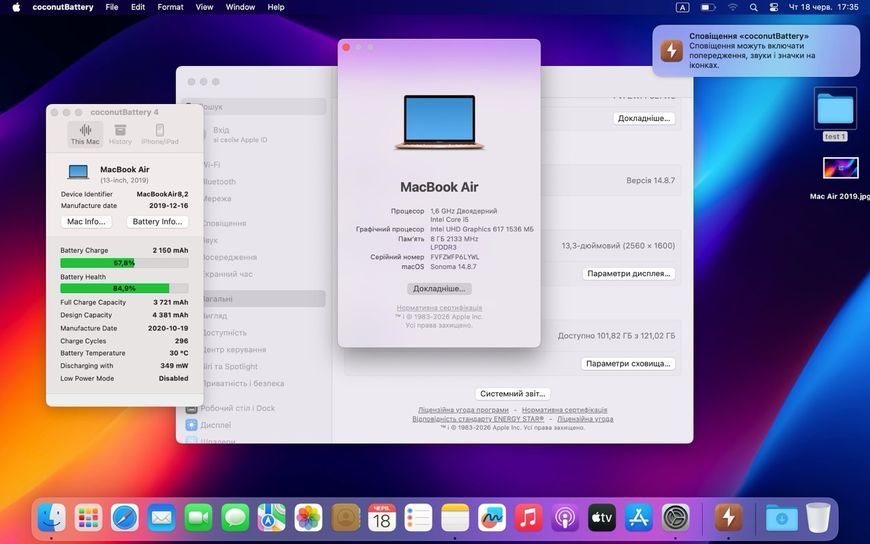
Task: Click serial number FVFZWFP6LYWL in About window
Action: click(x=454, y=257)
